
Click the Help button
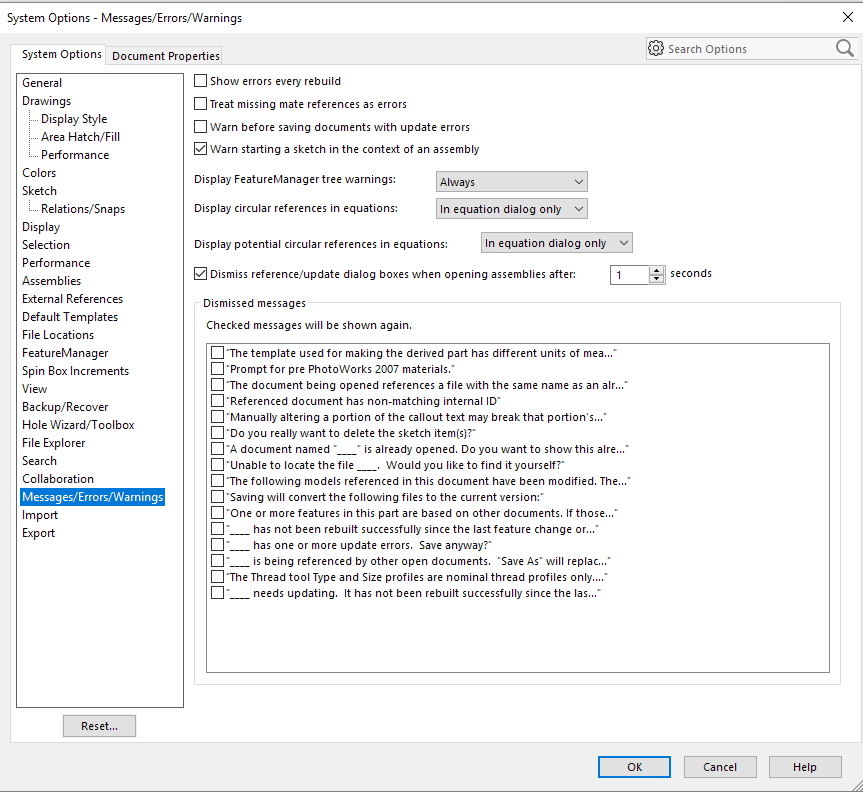tap(804, 767)
